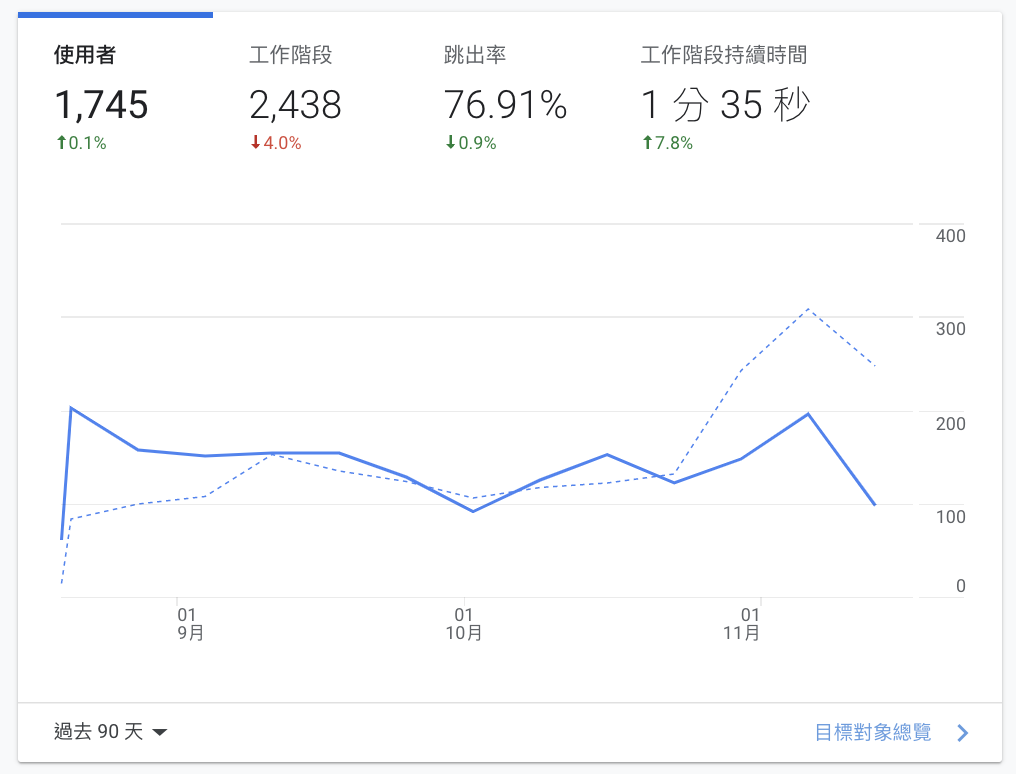Click the green up arrow beside 0.1%
The height and width of the screenshot is (774, 1016).
click(x=61, y=143)
